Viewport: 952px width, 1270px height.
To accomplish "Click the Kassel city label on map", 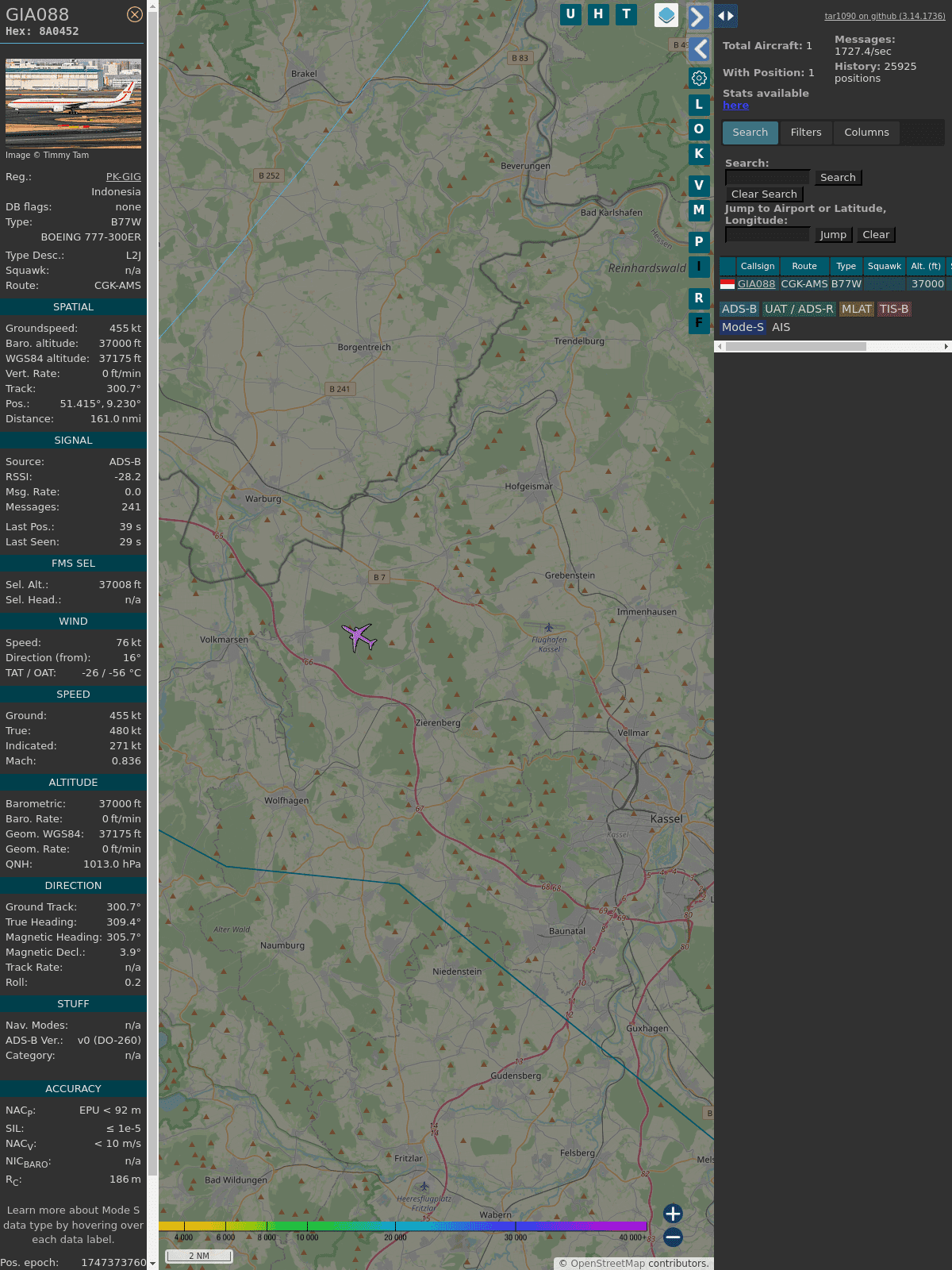I will coord(666,818).
